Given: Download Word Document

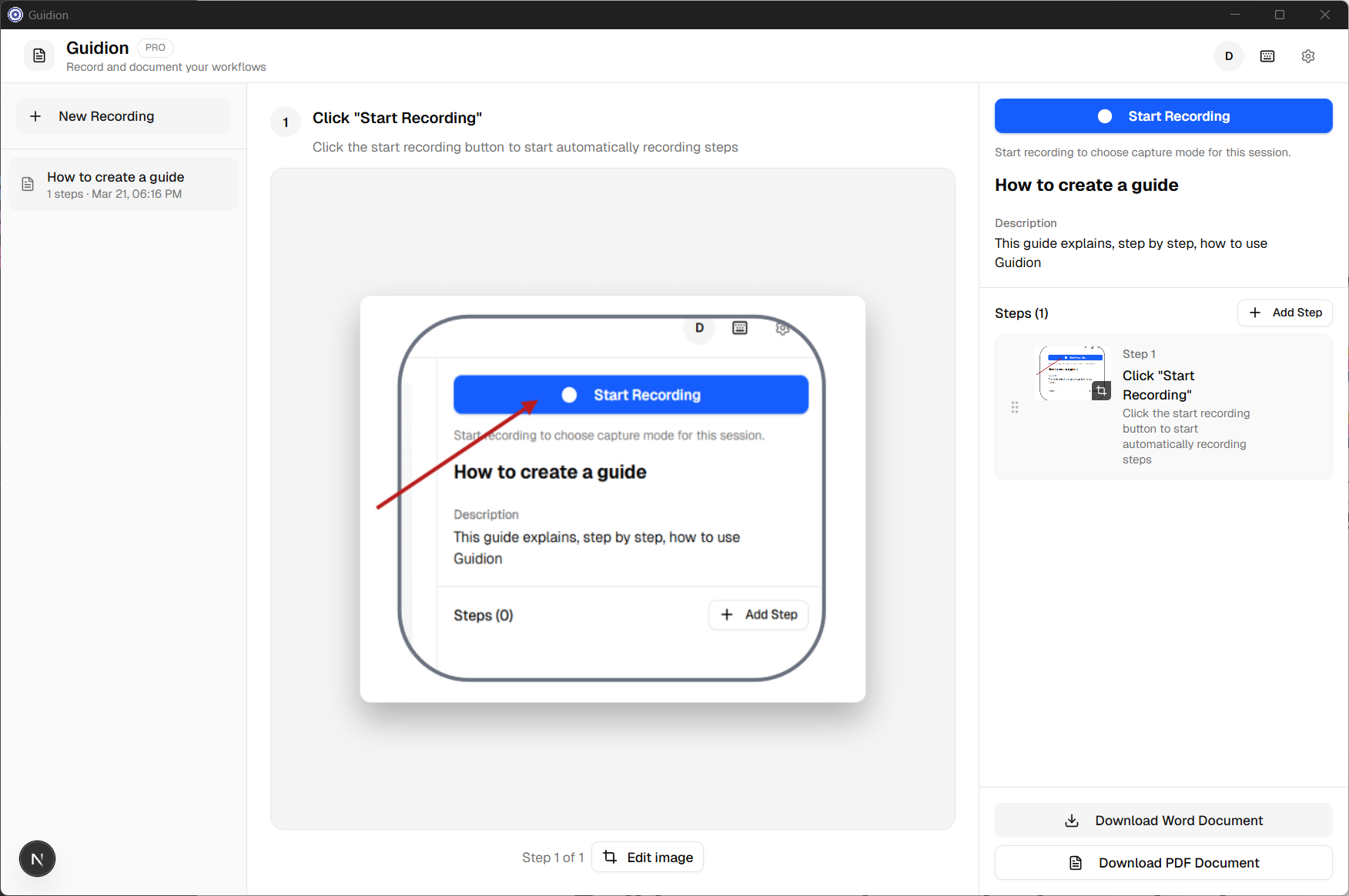Looking at the screenshot, I should pos(1163,821).
